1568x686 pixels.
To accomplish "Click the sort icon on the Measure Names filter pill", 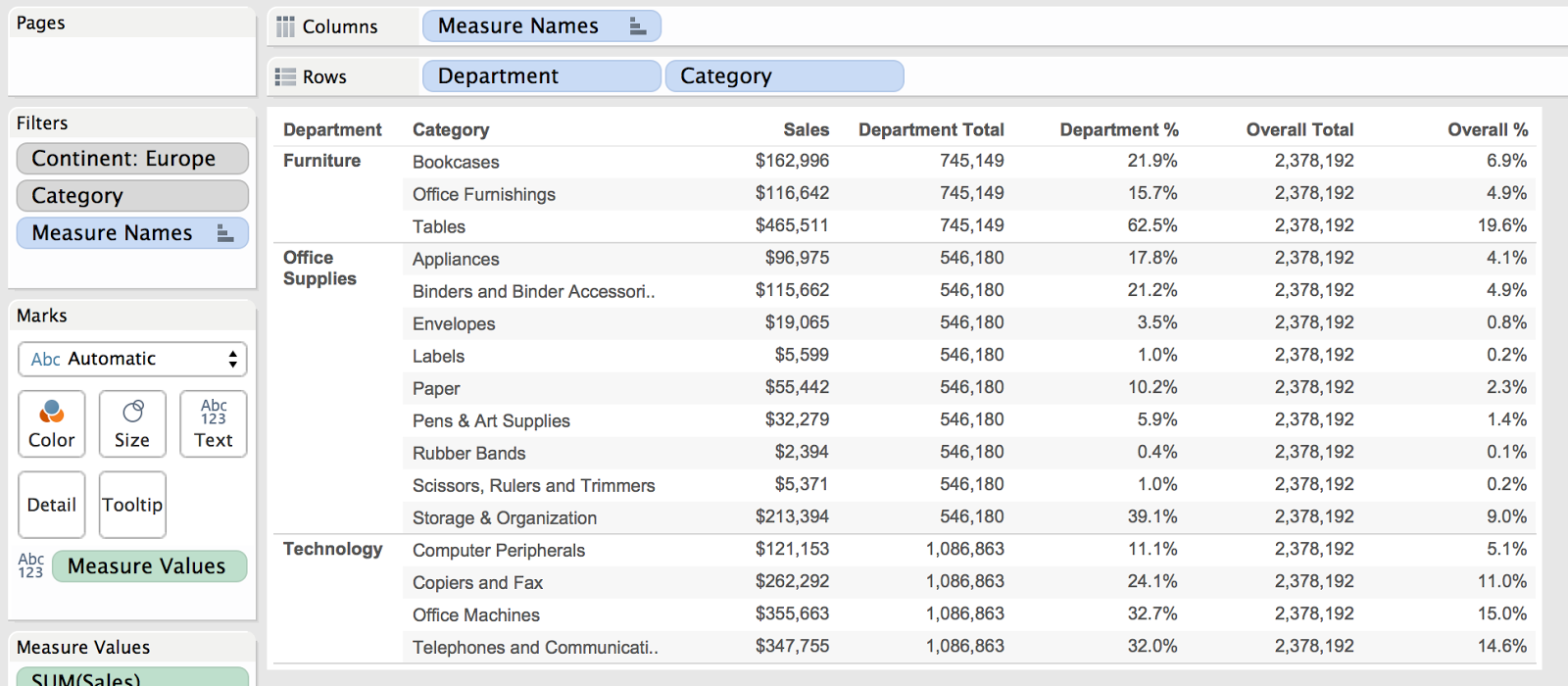I will (225, 233).
